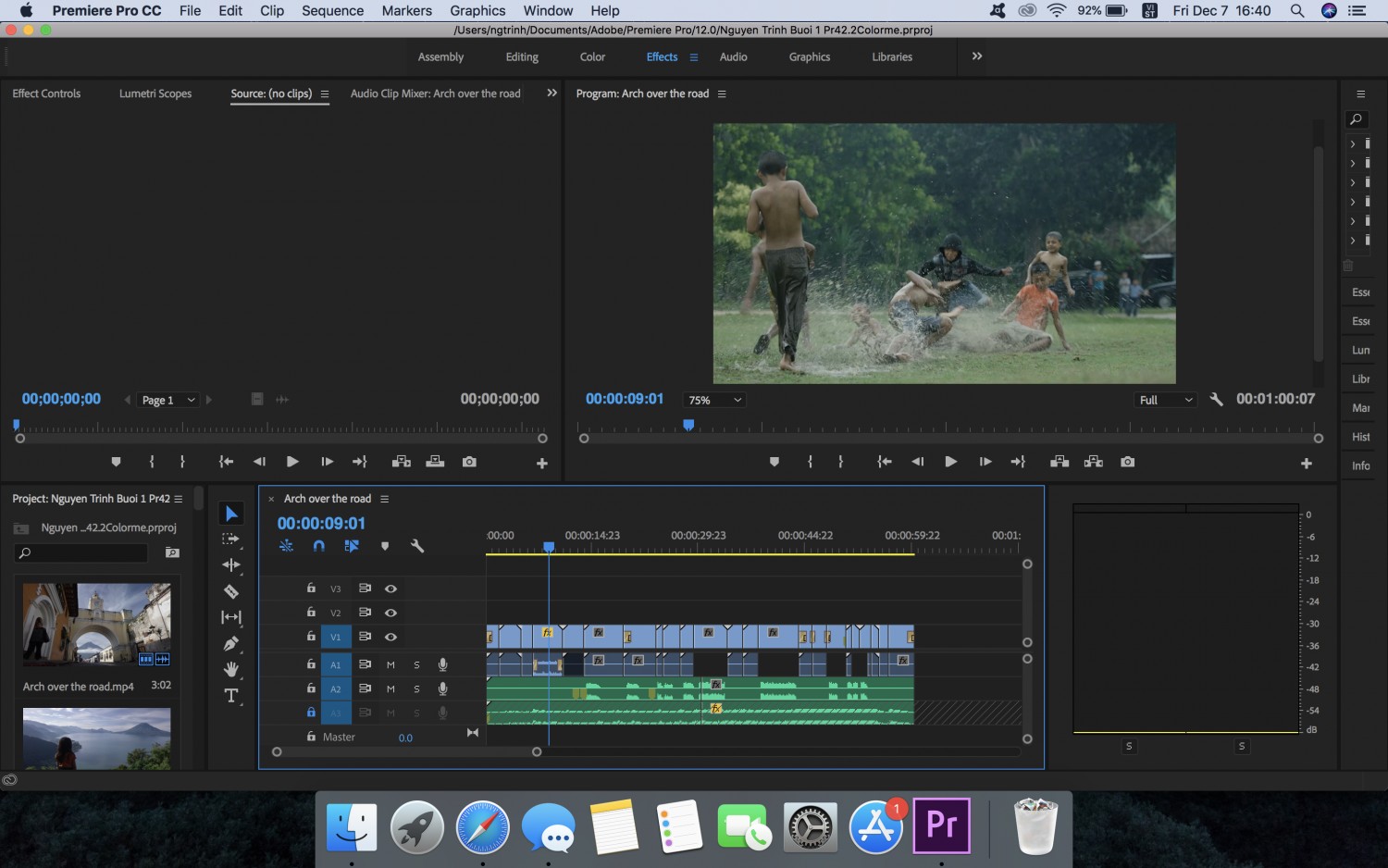Switch to Color workspace tab
The height and width of the screenshot is (868, 1388).
tap(592, 56)
